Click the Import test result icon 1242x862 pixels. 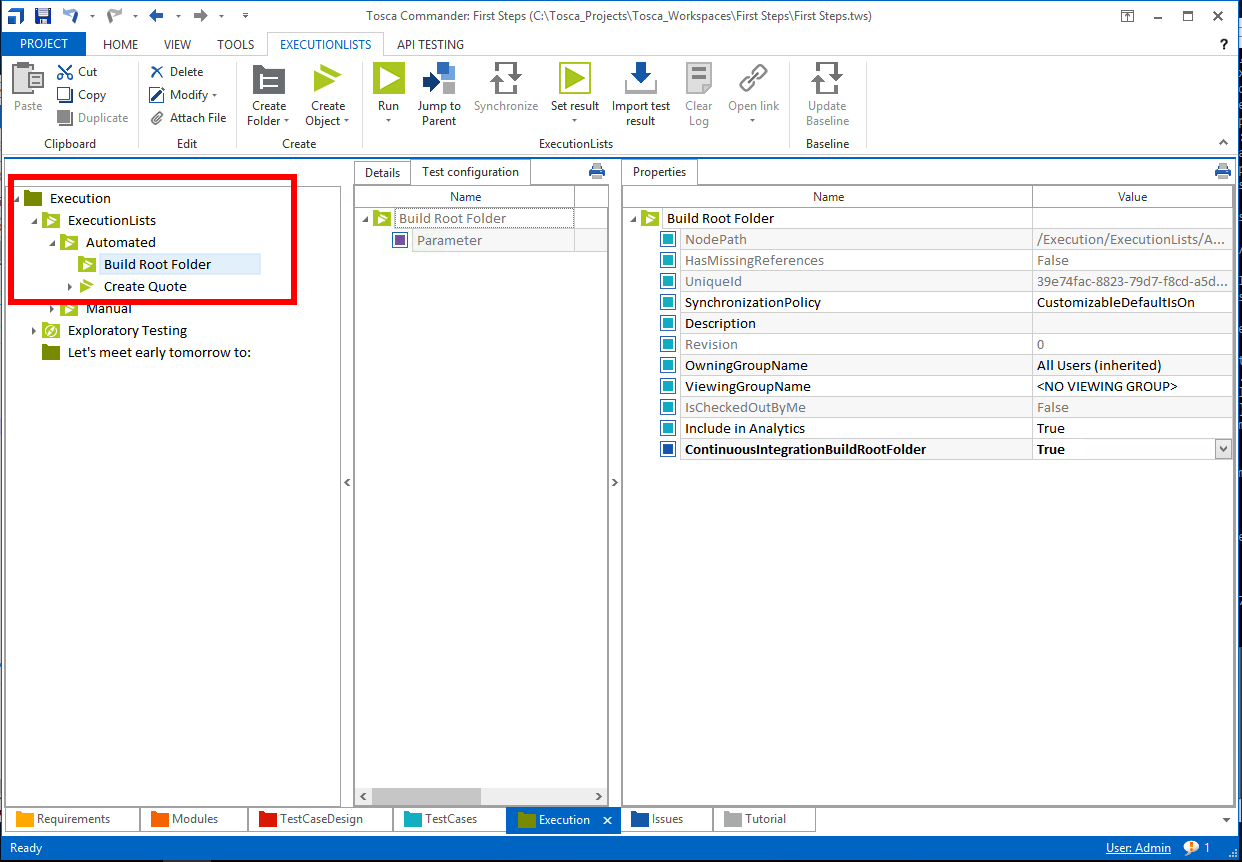coord(641,79)
